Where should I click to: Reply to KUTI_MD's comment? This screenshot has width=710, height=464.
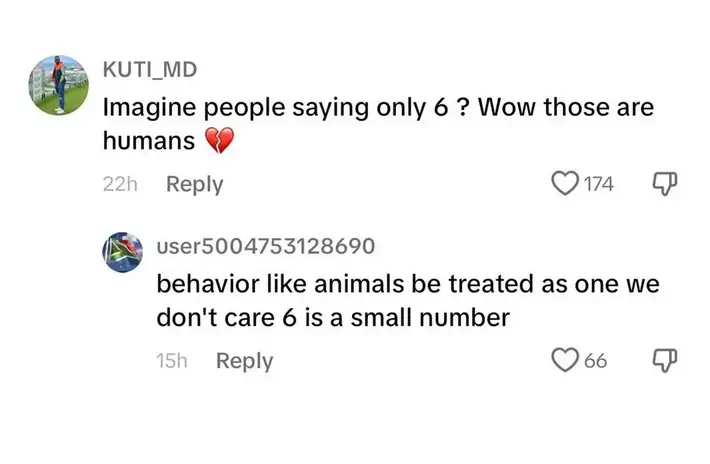click(x=194, y=184)
